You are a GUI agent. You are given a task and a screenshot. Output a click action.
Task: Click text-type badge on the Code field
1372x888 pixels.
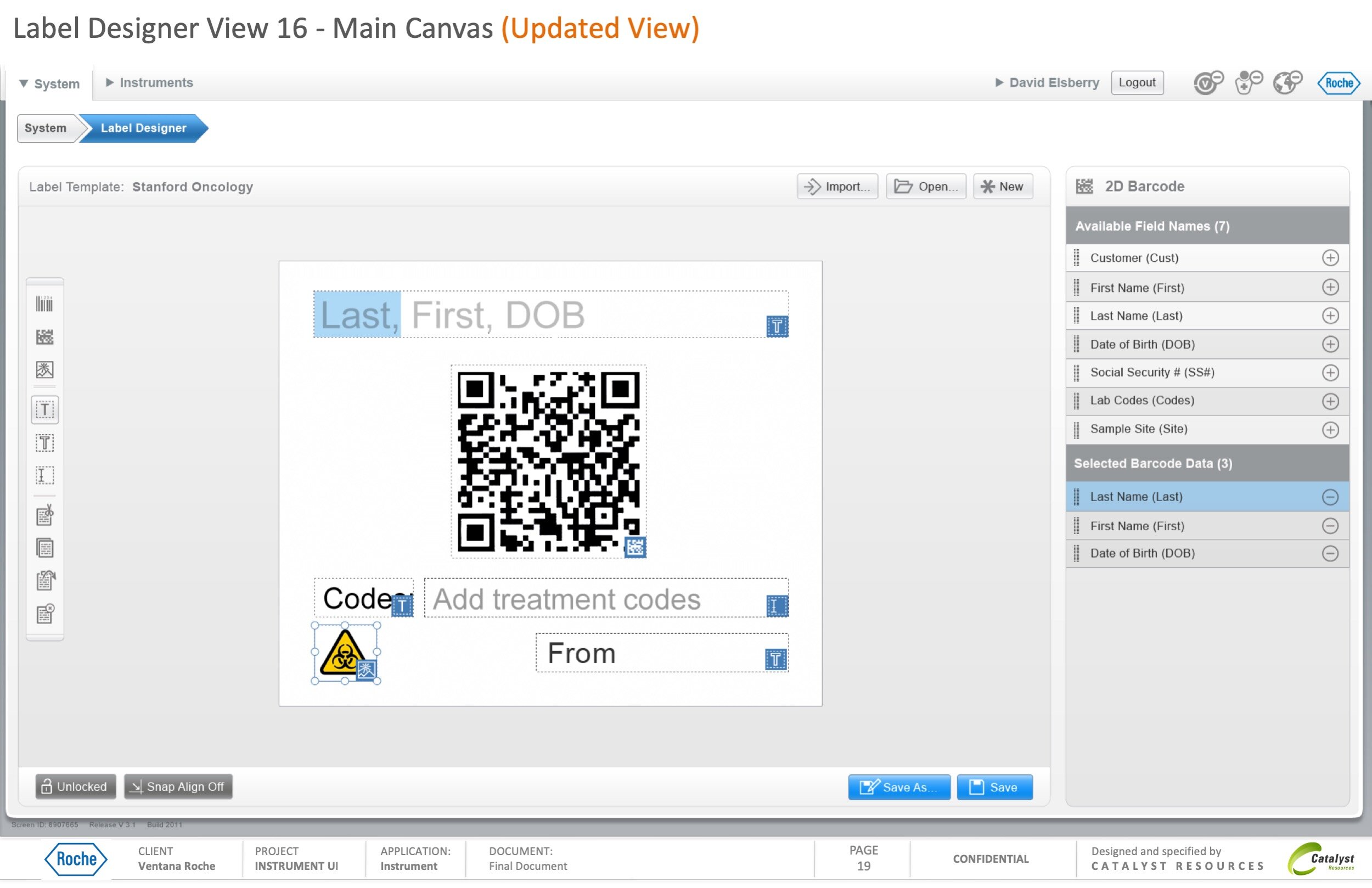pos(402,606)
